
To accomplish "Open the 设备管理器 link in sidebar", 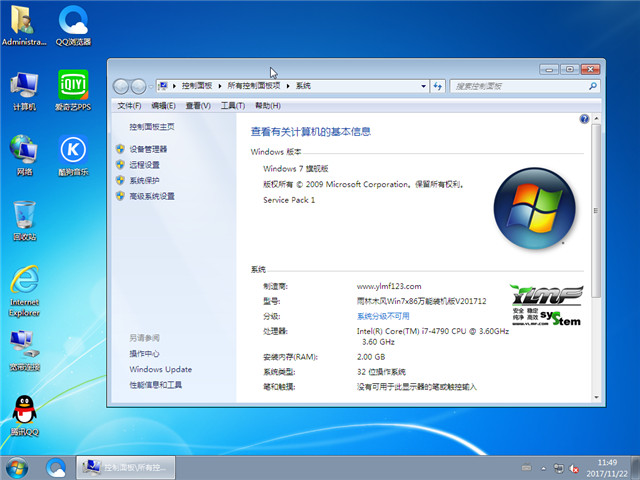I will 148,149.
